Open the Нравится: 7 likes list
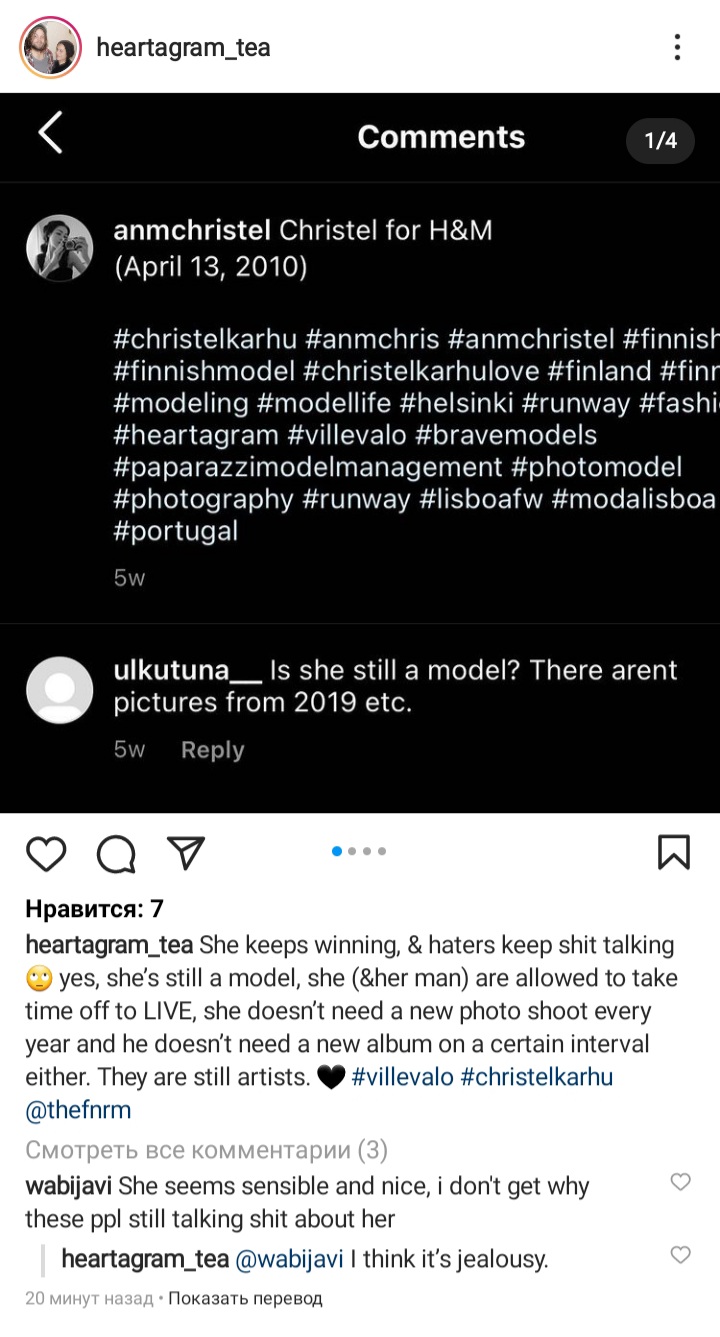720x1337 pixels. click(x=94, y=909)
